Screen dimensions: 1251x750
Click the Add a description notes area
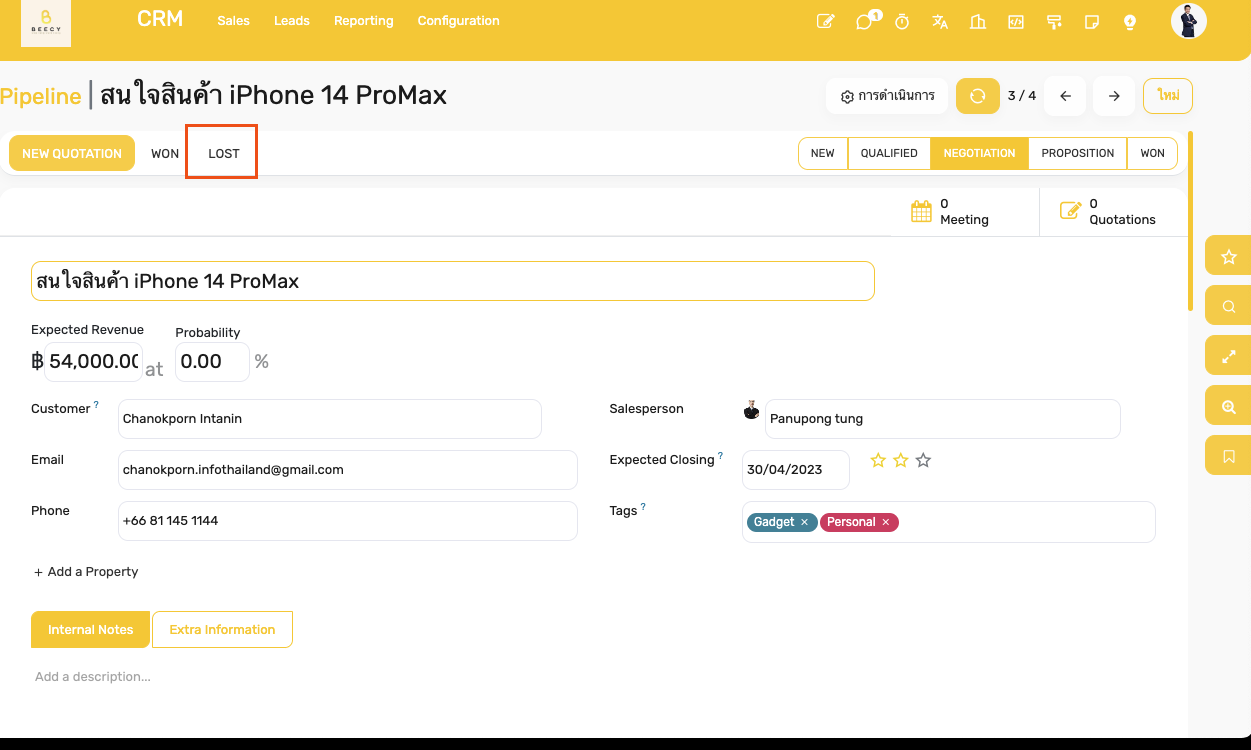pyautogui.click(x=93, y=677)
